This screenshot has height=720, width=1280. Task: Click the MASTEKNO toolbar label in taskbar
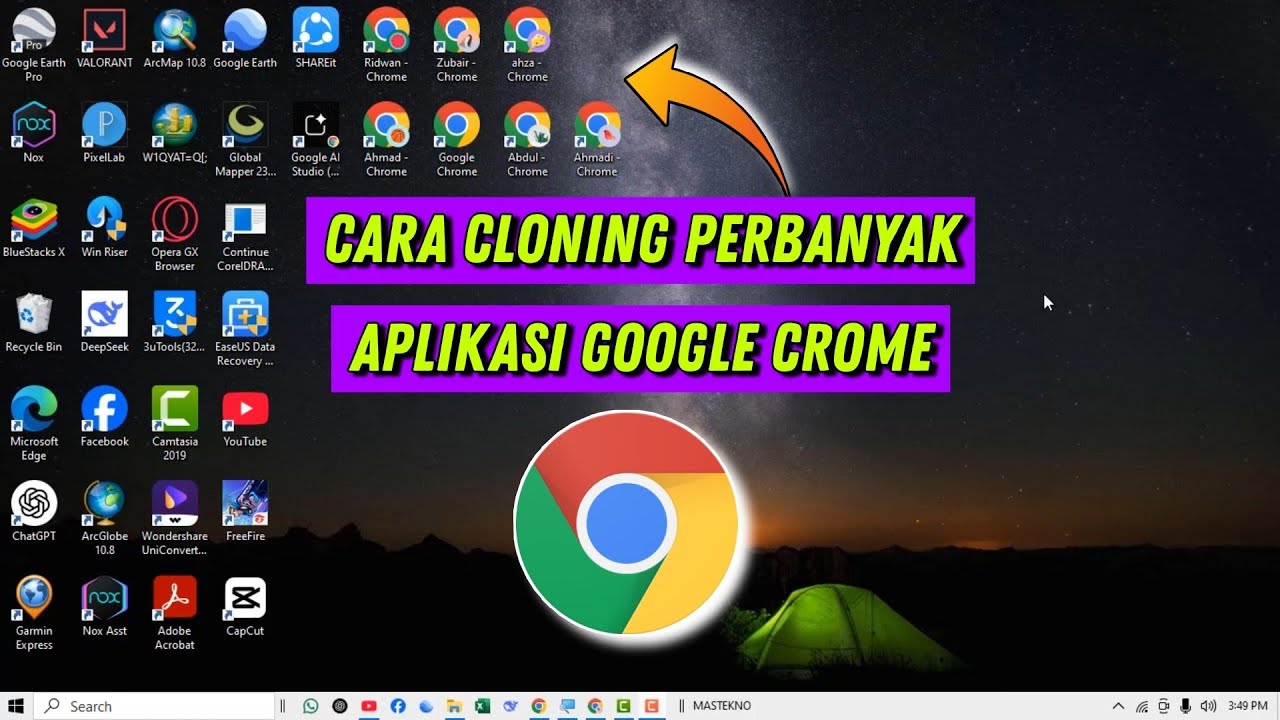721,706
